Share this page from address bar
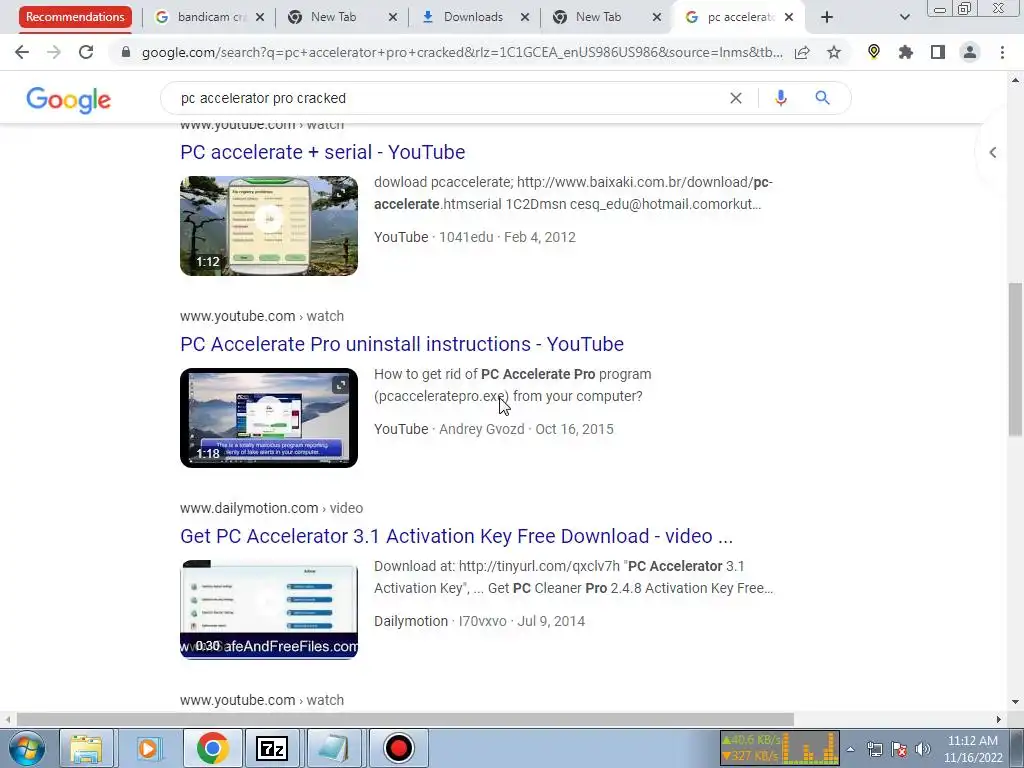This screenshot has width=1024, height=768. (x=802, y=52)
